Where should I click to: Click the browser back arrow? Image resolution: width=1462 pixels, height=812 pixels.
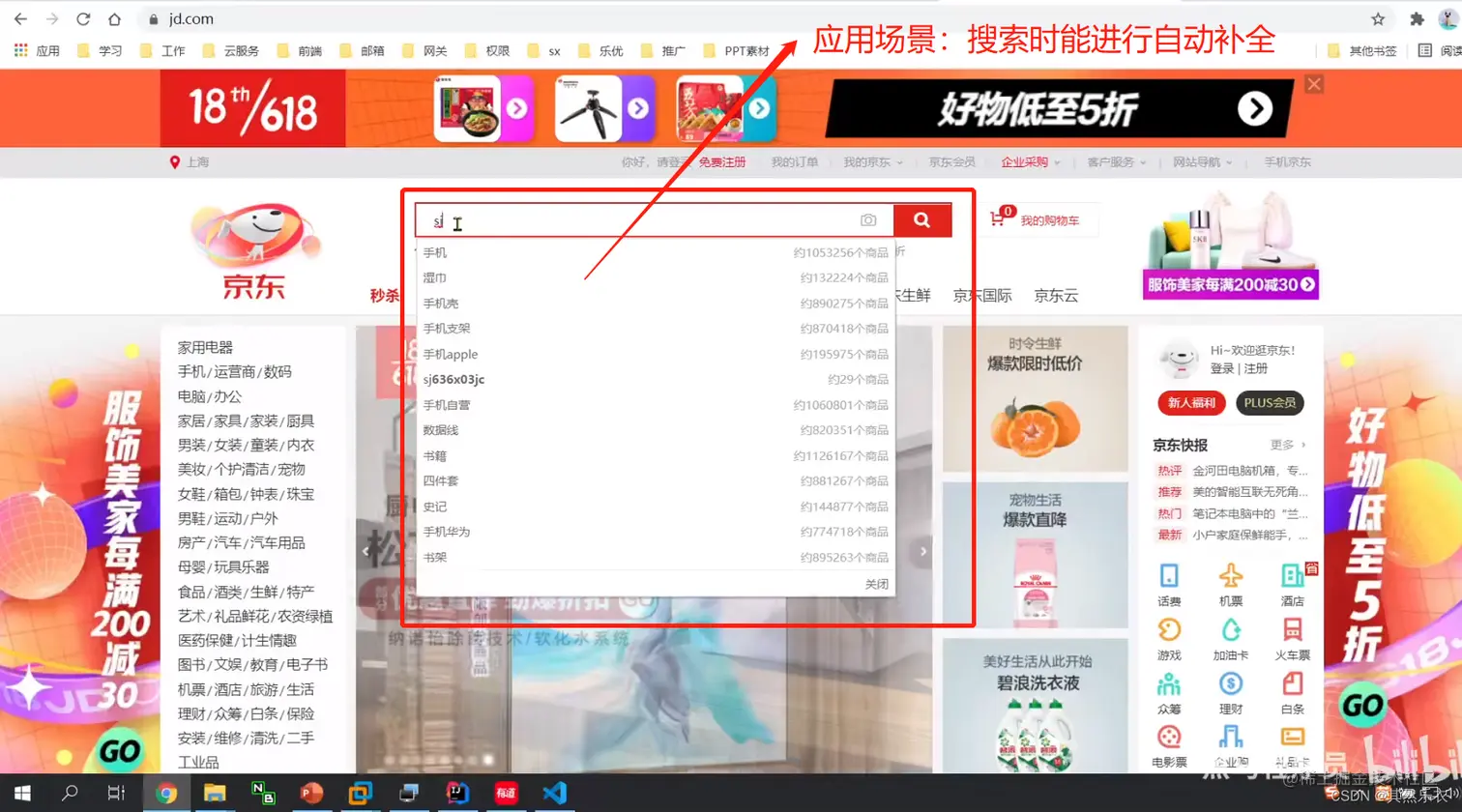coord(20,18)
